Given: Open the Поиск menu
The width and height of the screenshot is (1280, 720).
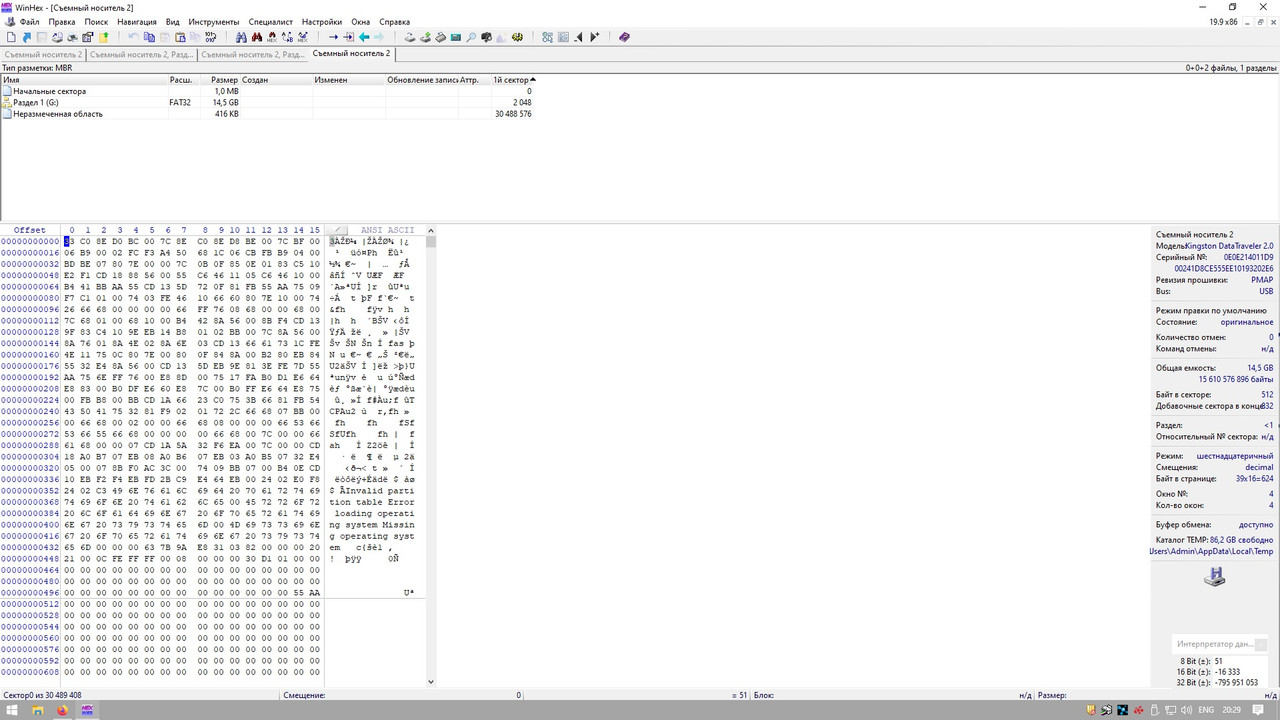Looking at the screenshot, I should click(96, 21).
